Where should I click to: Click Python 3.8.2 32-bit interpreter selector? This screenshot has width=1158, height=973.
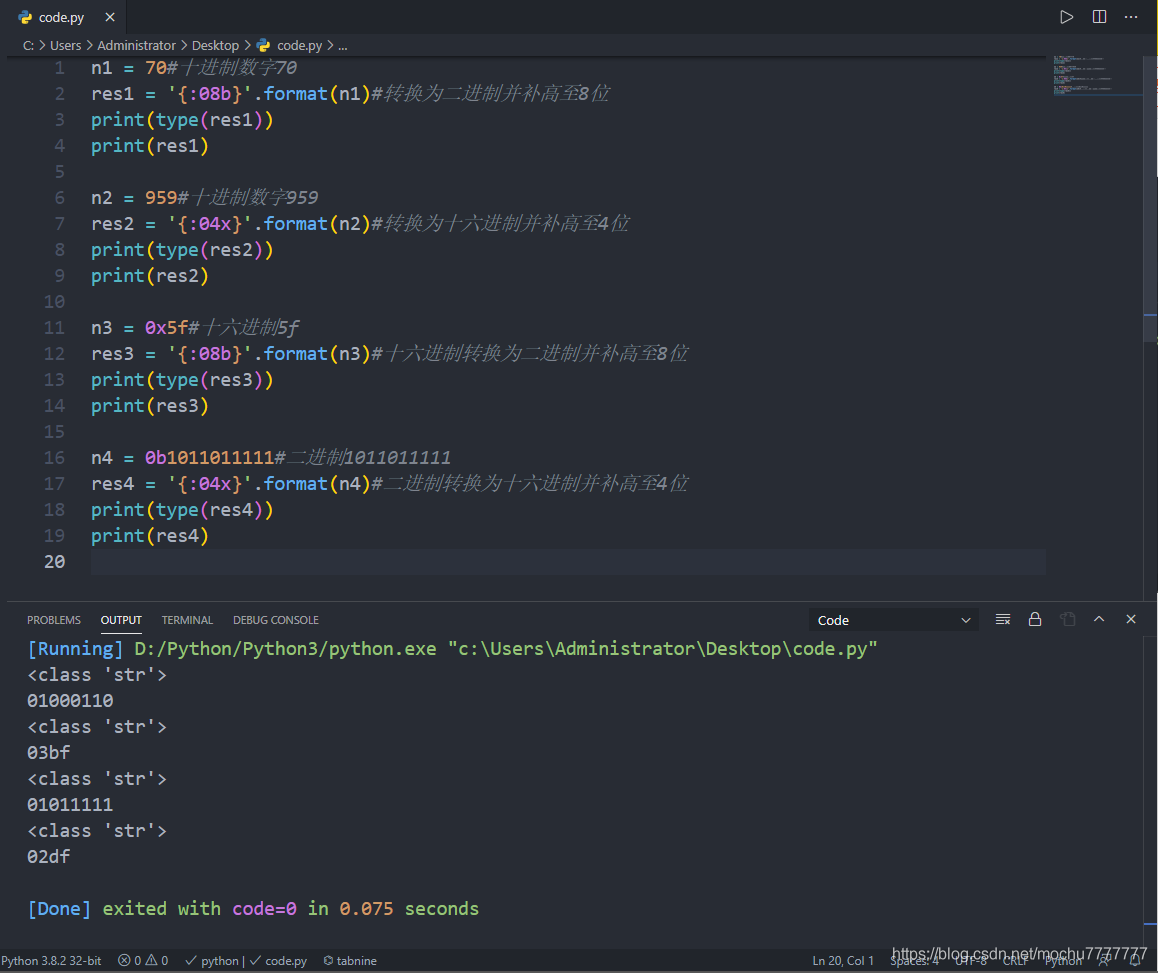click(52, 960)
